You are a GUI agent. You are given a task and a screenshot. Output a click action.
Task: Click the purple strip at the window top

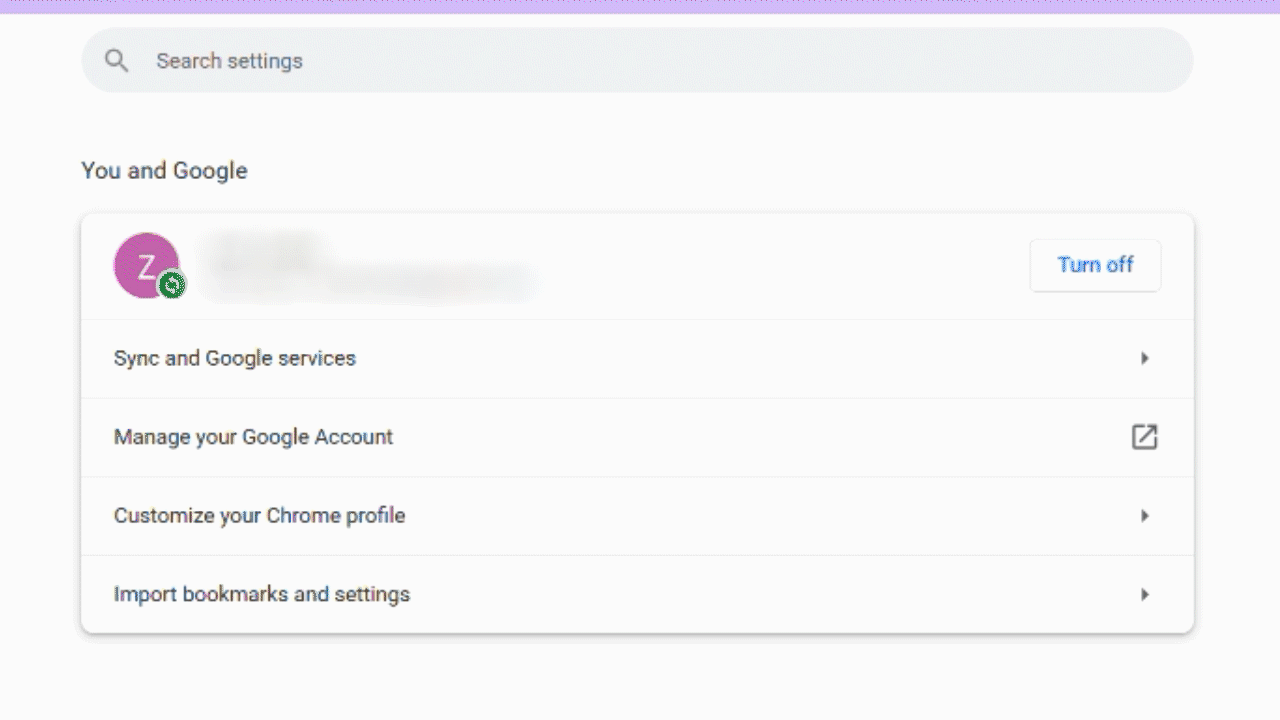(x=640, y=6)
